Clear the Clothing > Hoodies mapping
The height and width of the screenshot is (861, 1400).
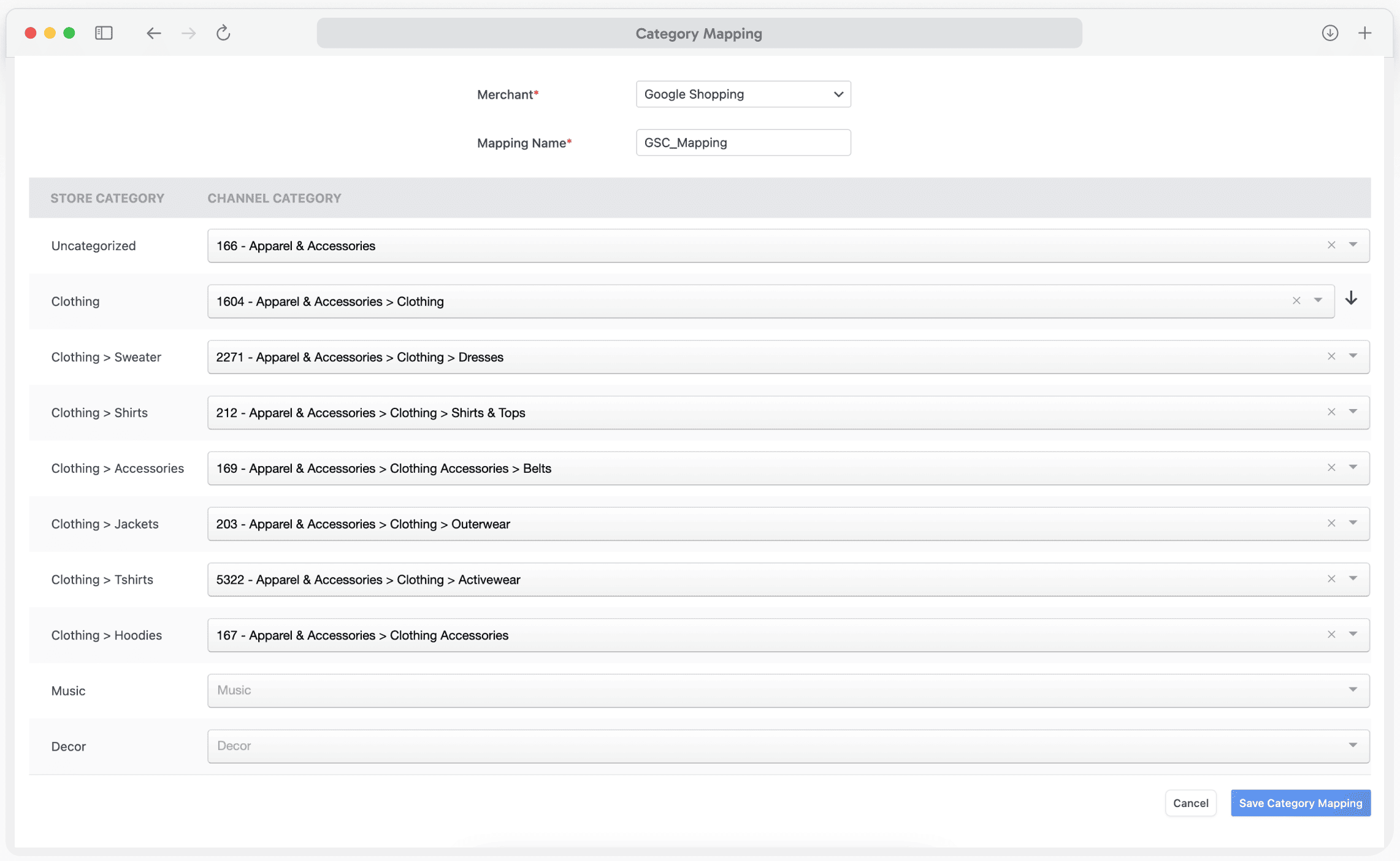click(x=1331, y=635)
